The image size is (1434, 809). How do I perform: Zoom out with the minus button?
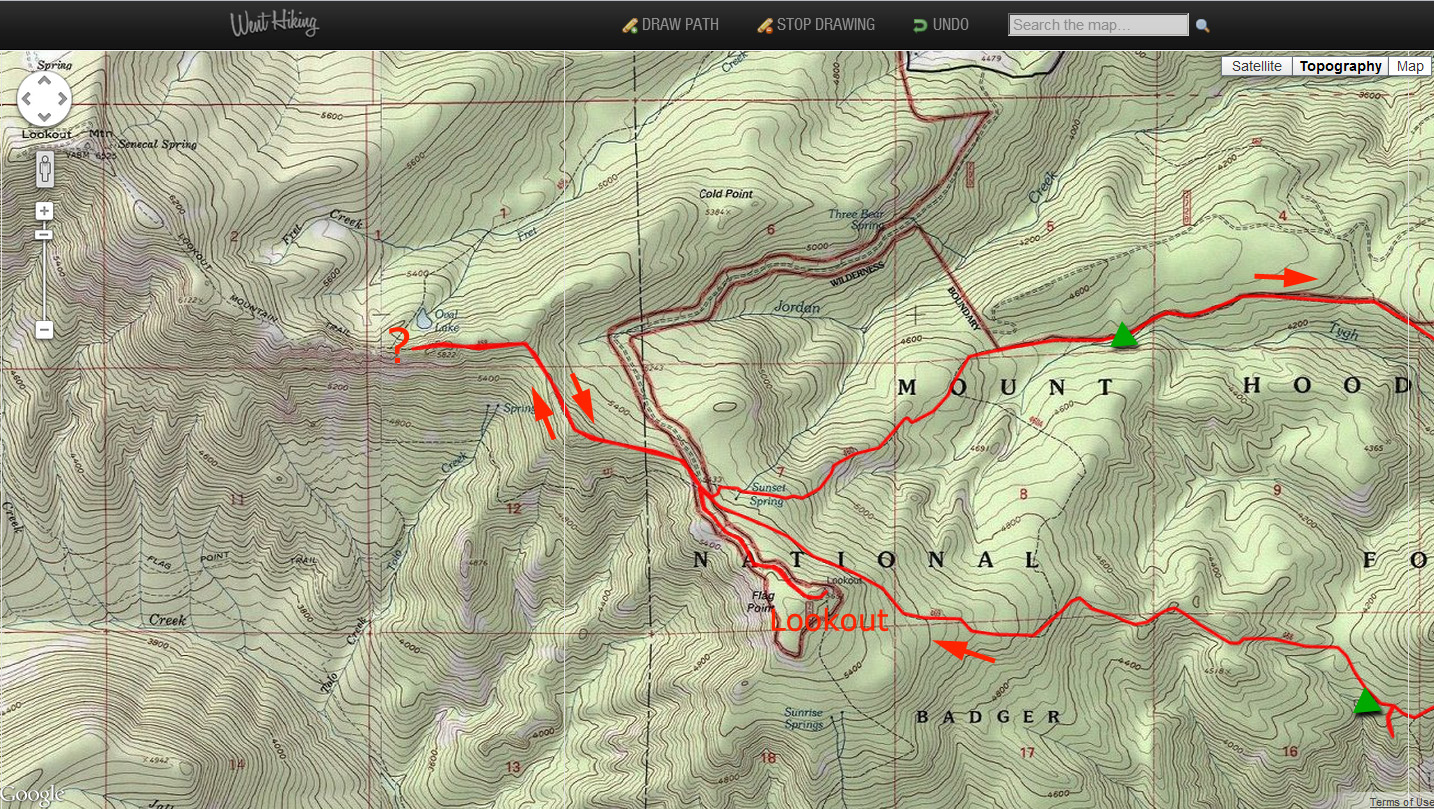(44, 329)
